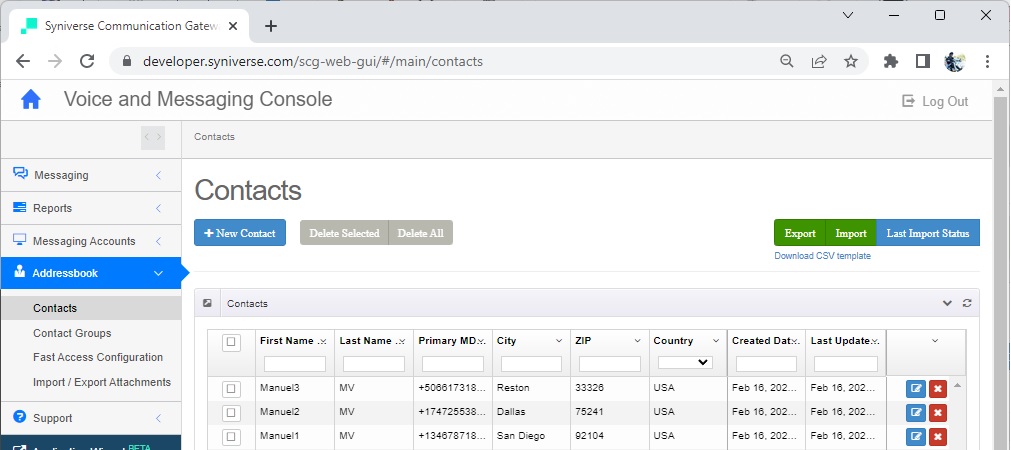Viewport: 1011px width, 450px height.
Task: Expand the Messaging sidebar menu
Action: point(91,175)
